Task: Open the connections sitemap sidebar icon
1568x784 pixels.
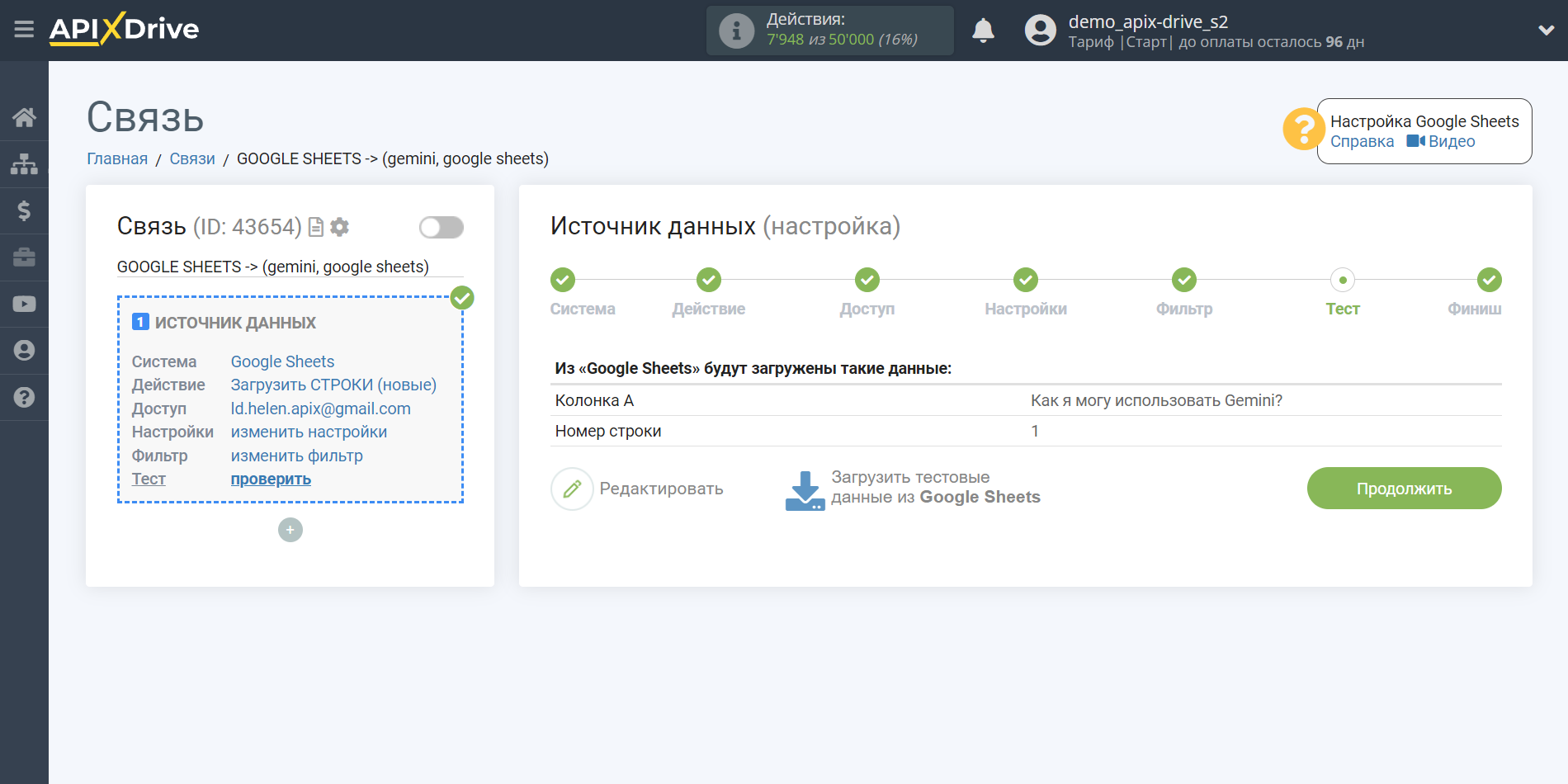Action: pos(24,164)
